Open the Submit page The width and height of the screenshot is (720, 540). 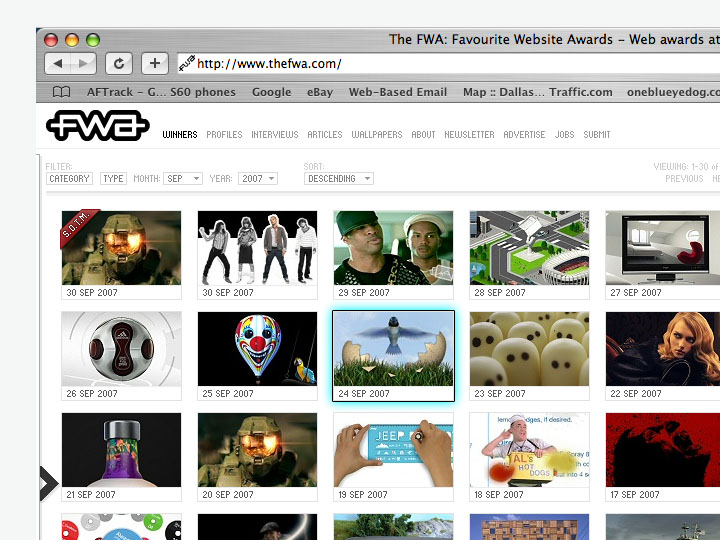pos(596,135)
